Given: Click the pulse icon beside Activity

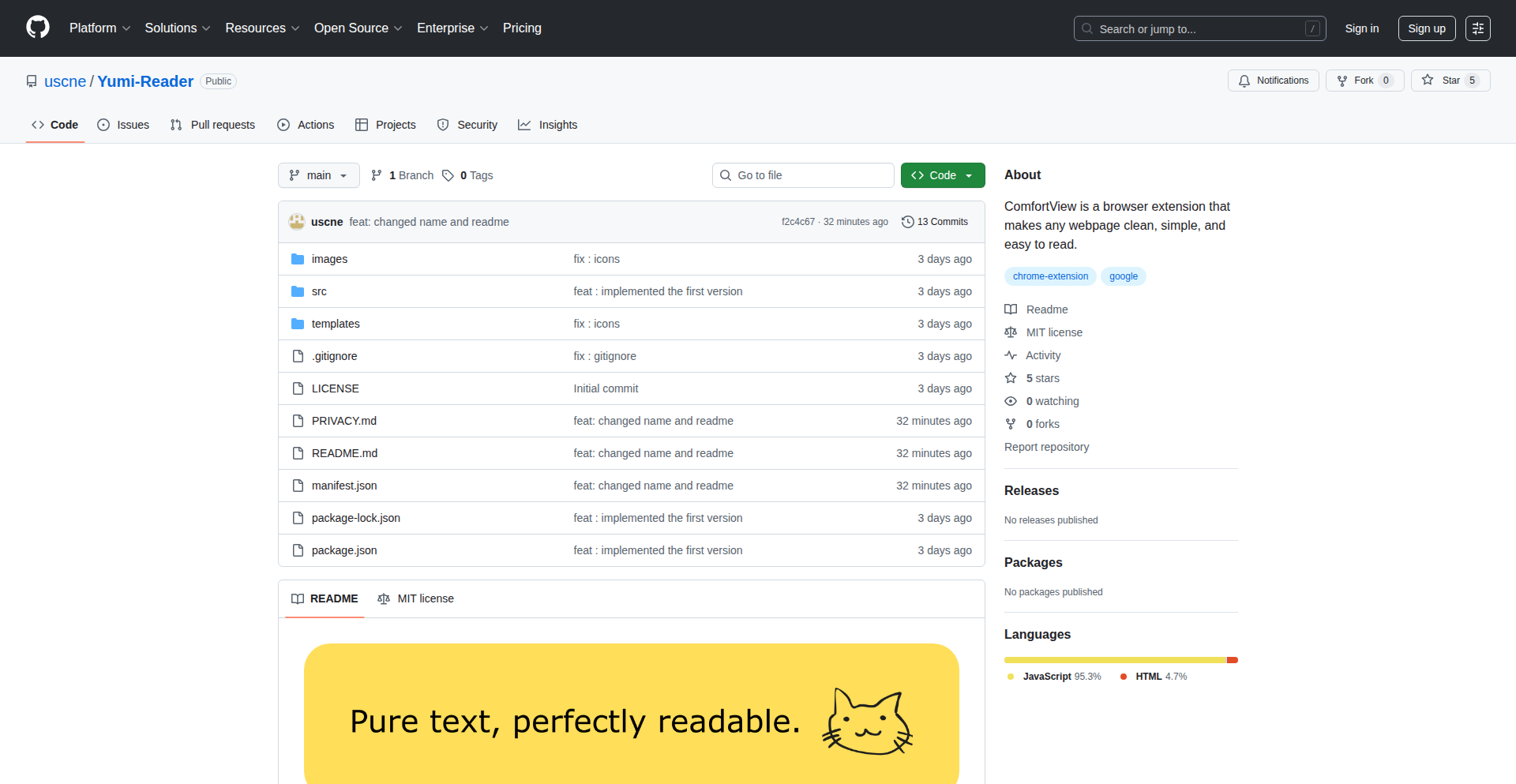Looking at the screenshot, I should pyautogui.click(x=1011, y=355).
